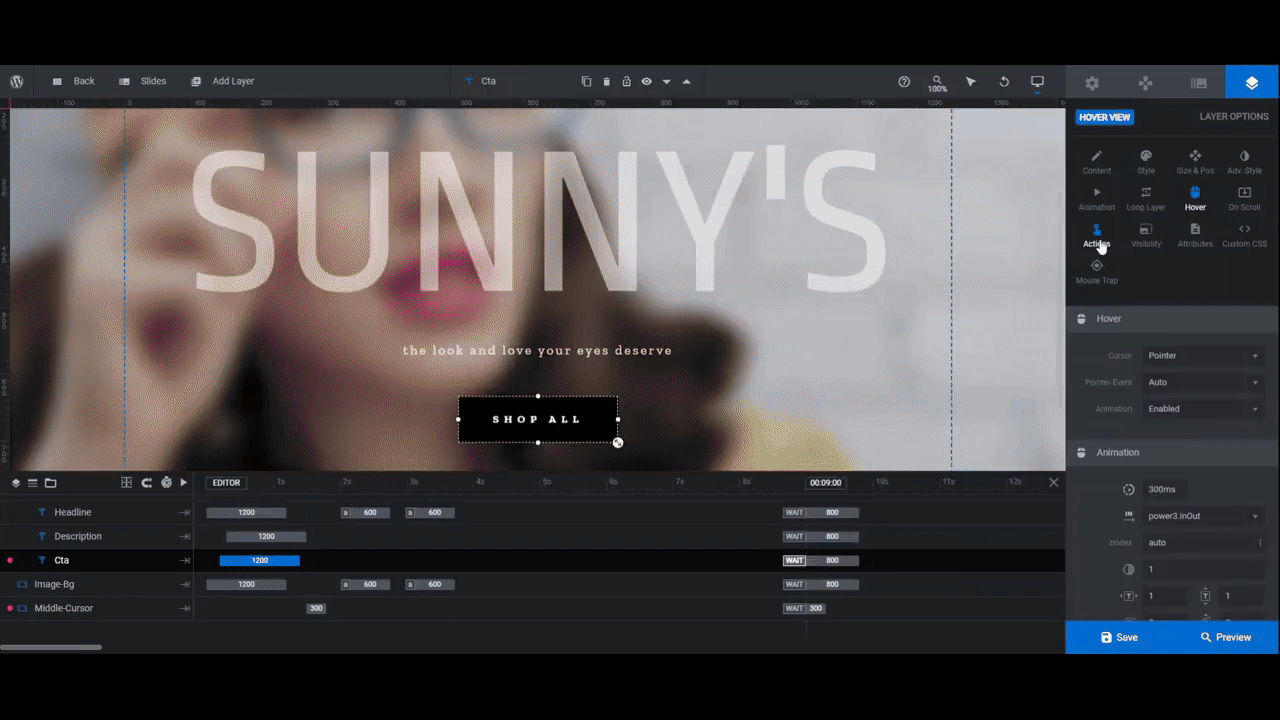Open the Style palette options

tap(1146, 162)
